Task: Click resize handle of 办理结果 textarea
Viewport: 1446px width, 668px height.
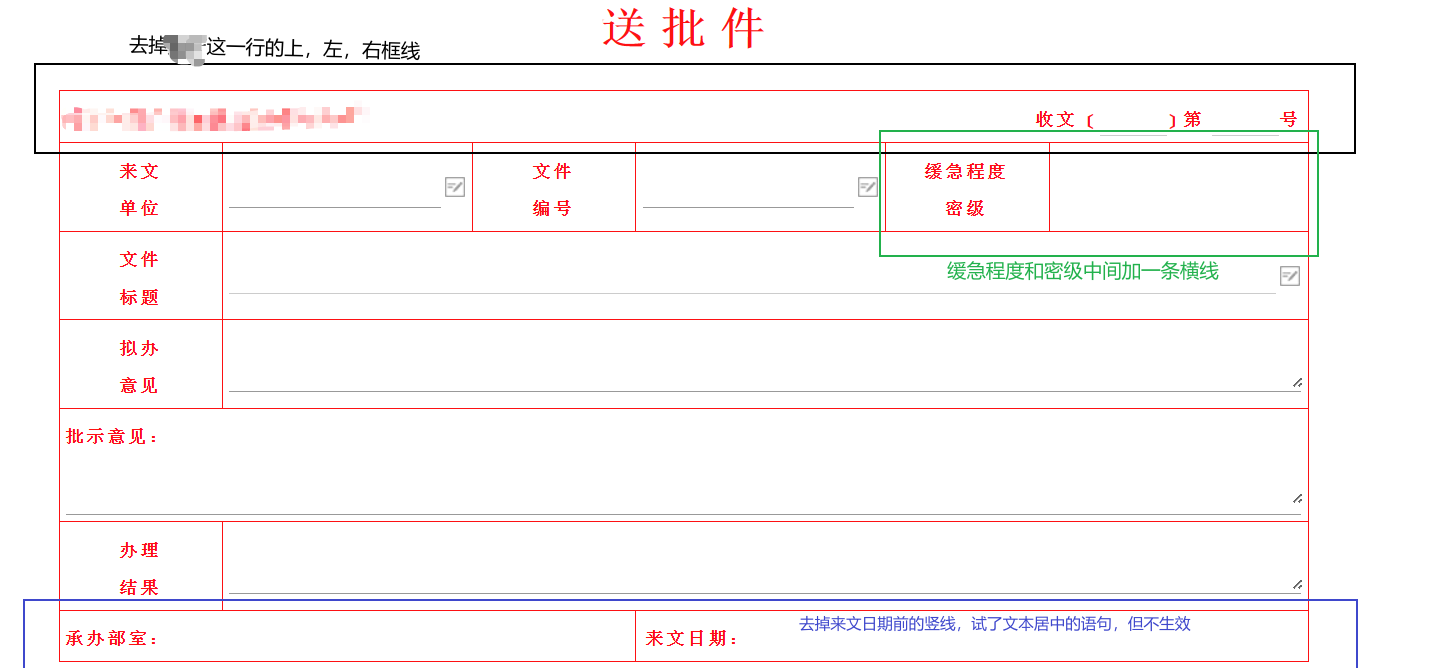Action: pos(1297,584)
